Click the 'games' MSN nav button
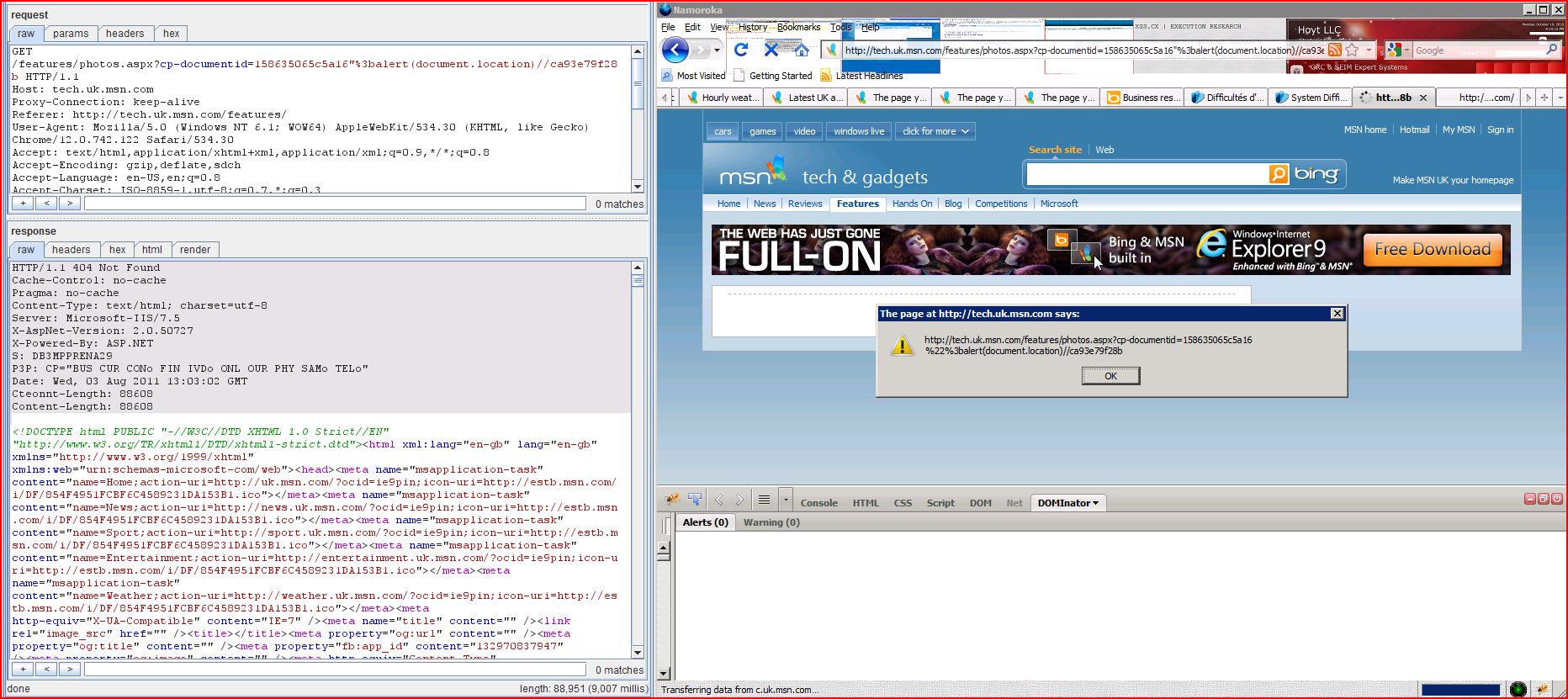Image resolution: width=1568 pixels, height=699 pixels. [762, 131]
